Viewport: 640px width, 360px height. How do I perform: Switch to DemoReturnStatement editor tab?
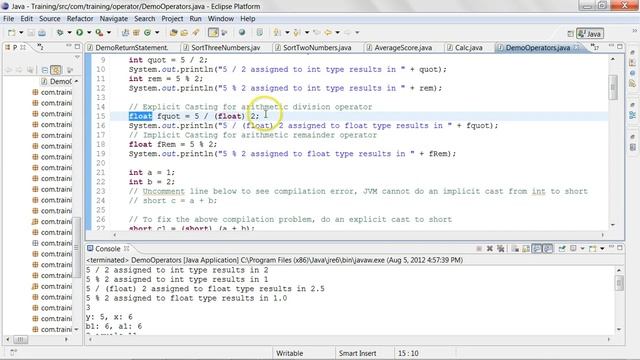coord(132,48)
